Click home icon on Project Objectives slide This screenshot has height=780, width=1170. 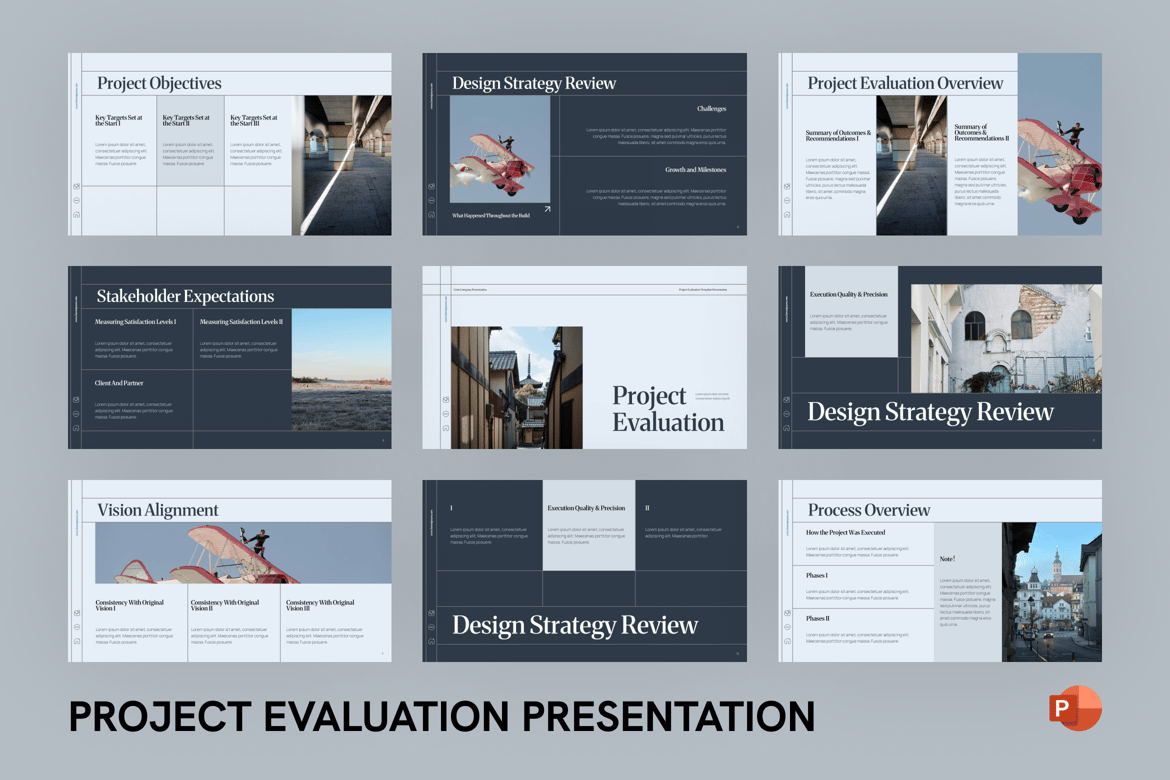(76, 215)
